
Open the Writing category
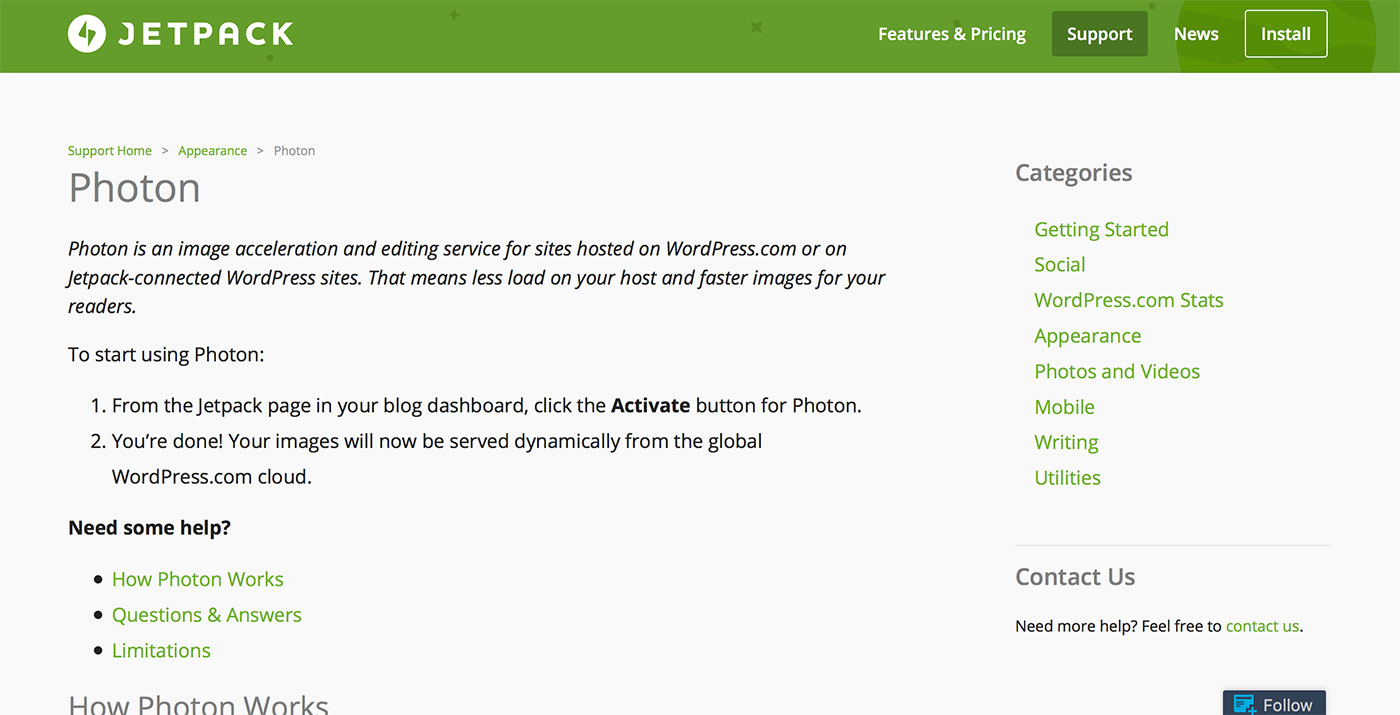pos(1066,442)
